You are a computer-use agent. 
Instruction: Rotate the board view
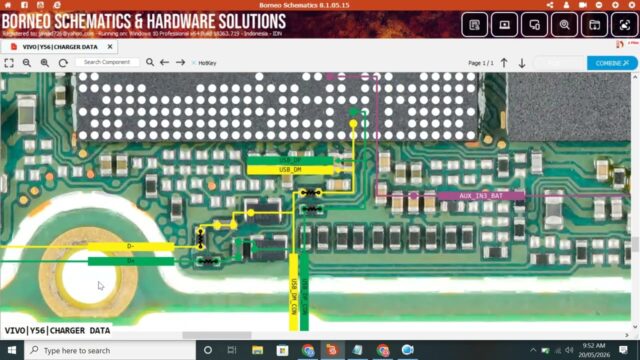click(63, 63)
